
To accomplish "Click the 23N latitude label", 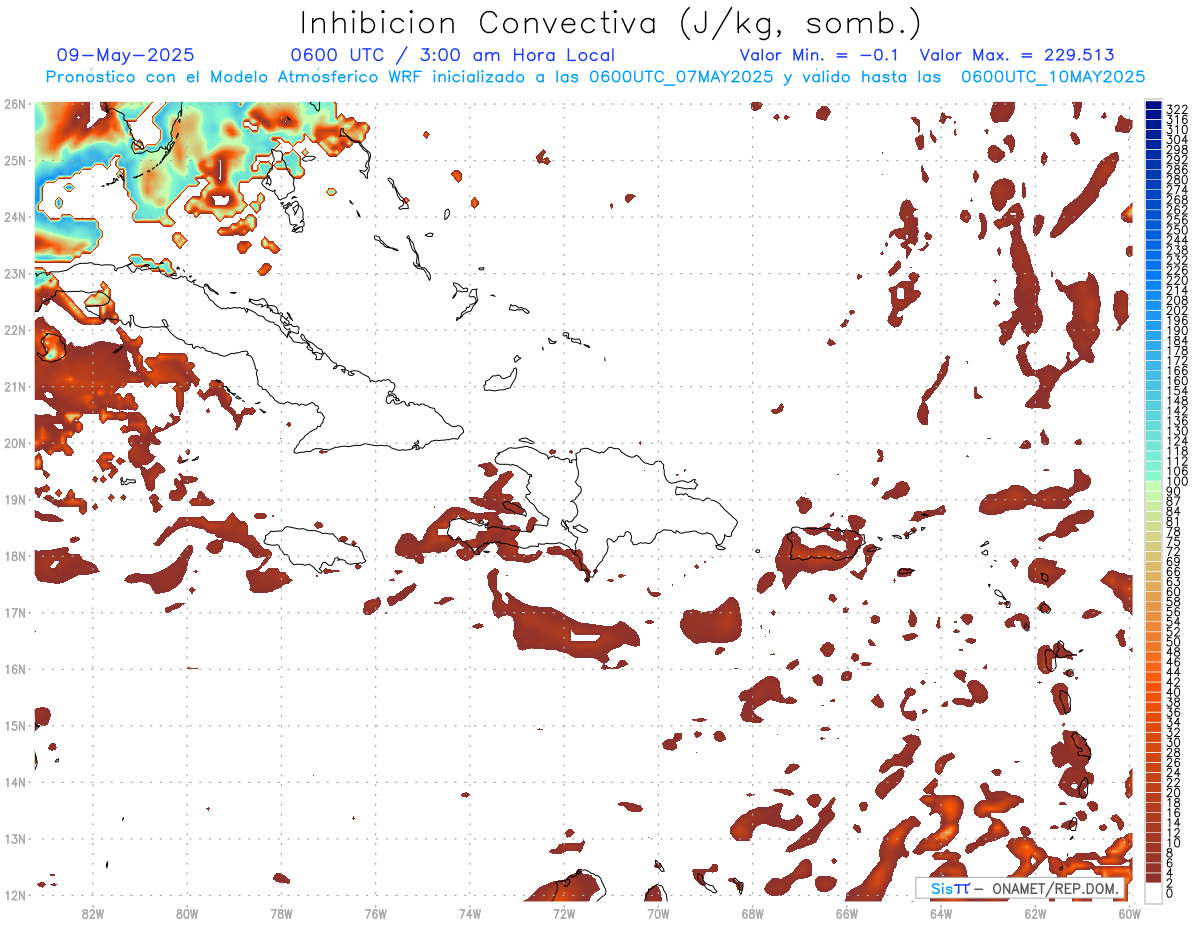I will [x=15, y=273].
